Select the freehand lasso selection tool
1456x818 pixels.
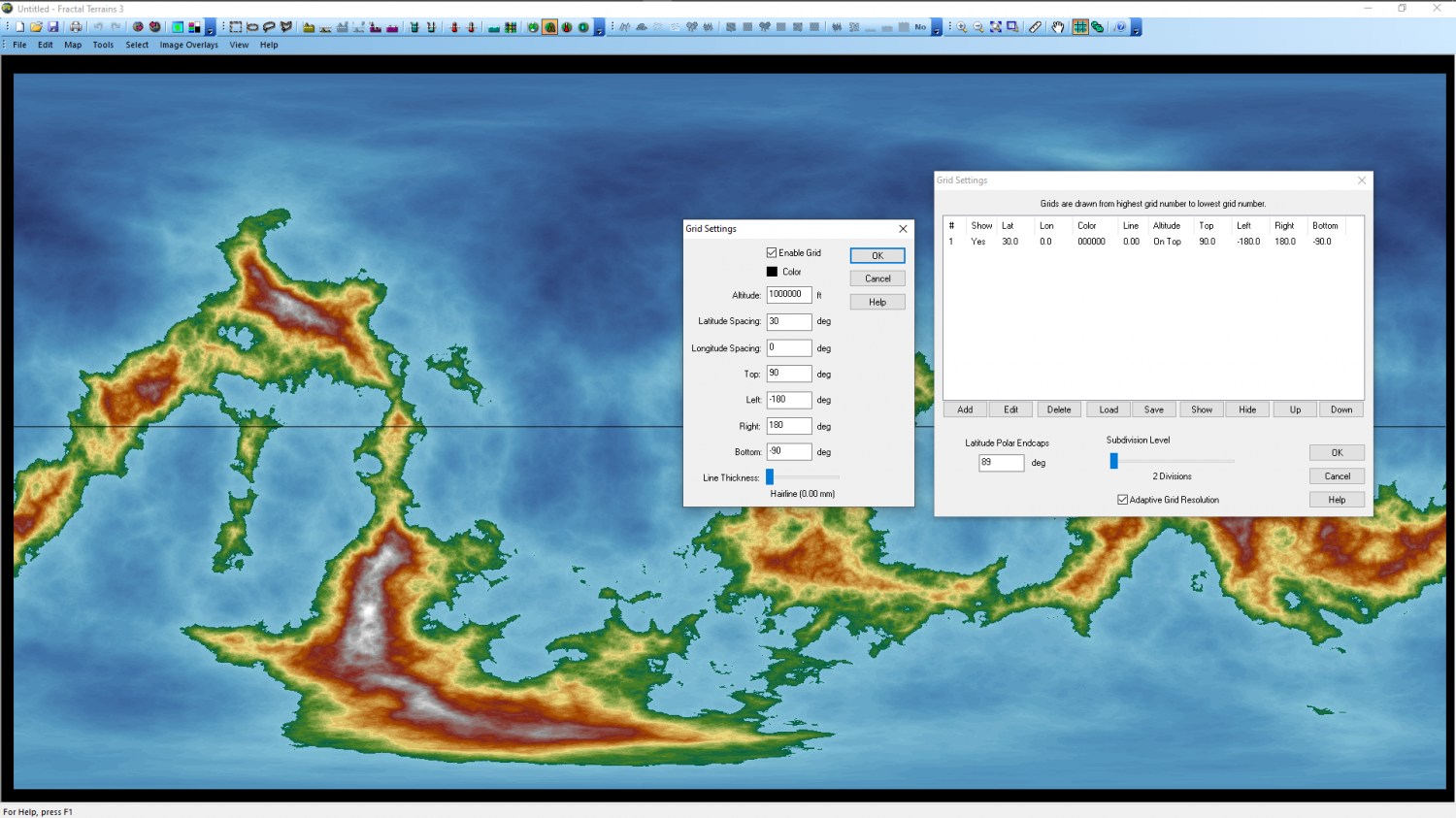[269, 27]
